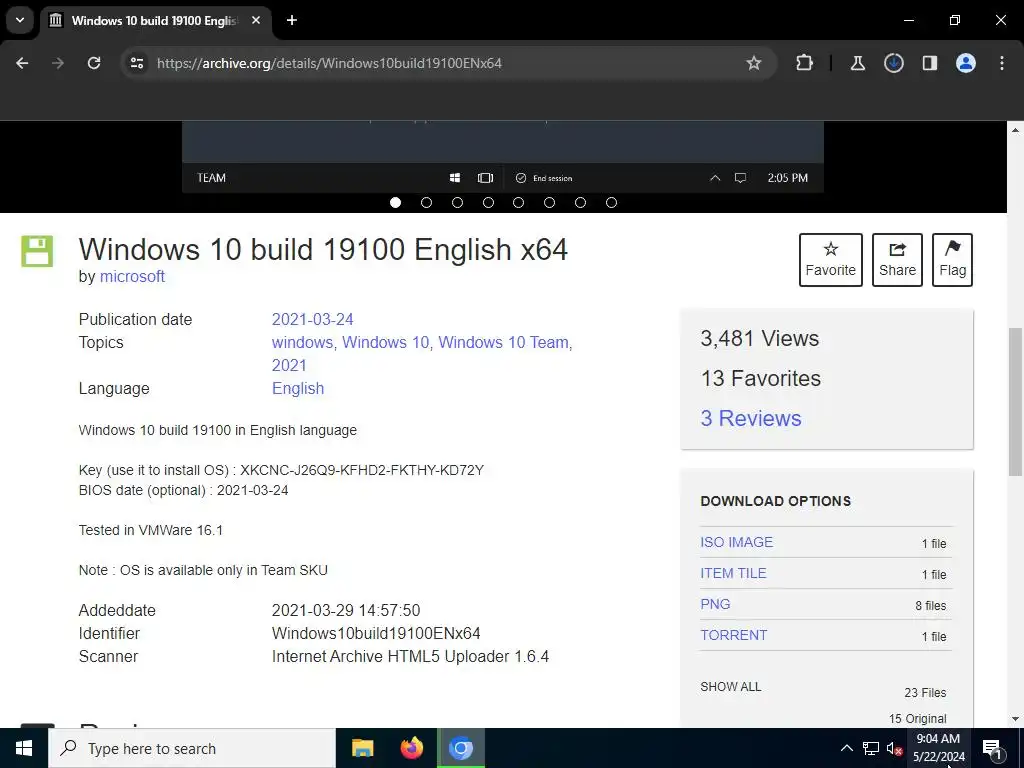Open Firefox from the taskbar
Image resolution: width=1024 pixels, height=768 pixels.
click(x=411, y=748)
